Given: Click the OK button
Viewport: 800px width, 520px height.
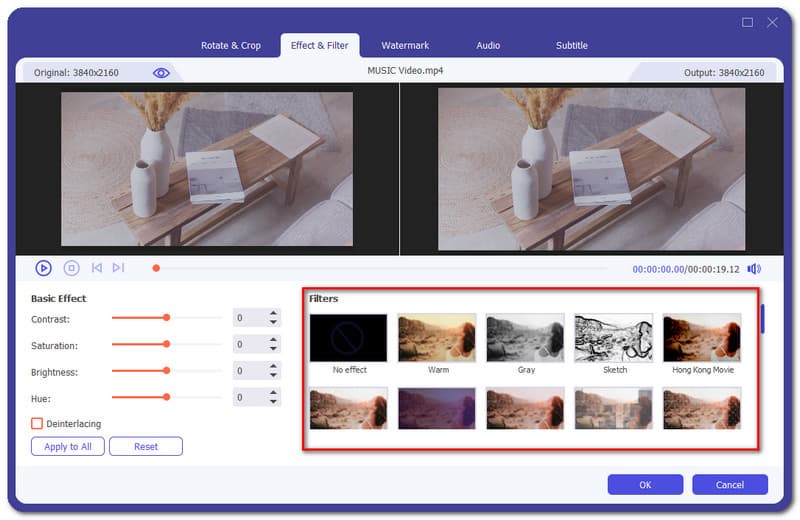Looking at the screenshot, I should pyautogui.click(x=645, y=484).
